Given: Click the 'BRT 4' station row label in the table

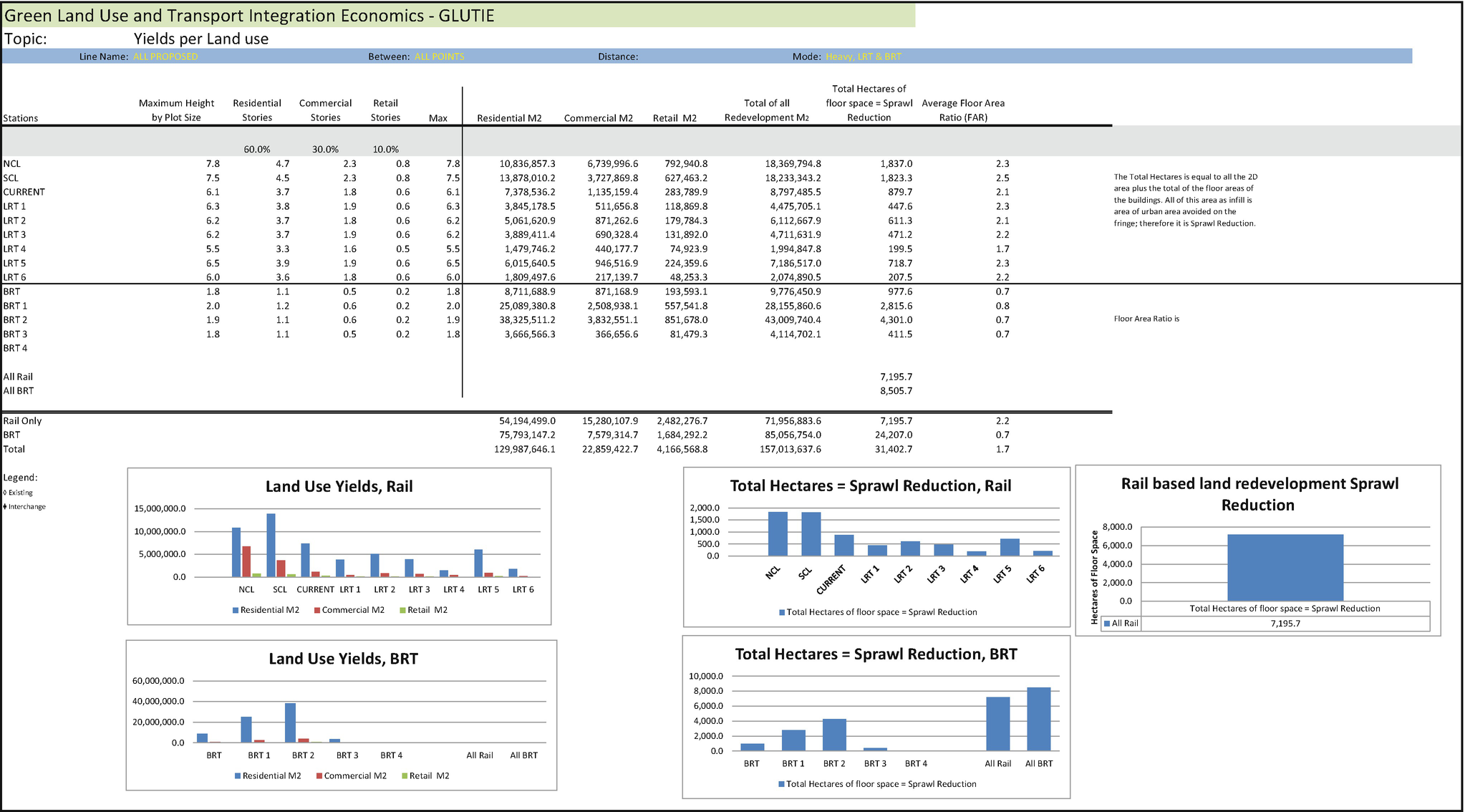Looking at the screenshot, I should coord(15,348).
